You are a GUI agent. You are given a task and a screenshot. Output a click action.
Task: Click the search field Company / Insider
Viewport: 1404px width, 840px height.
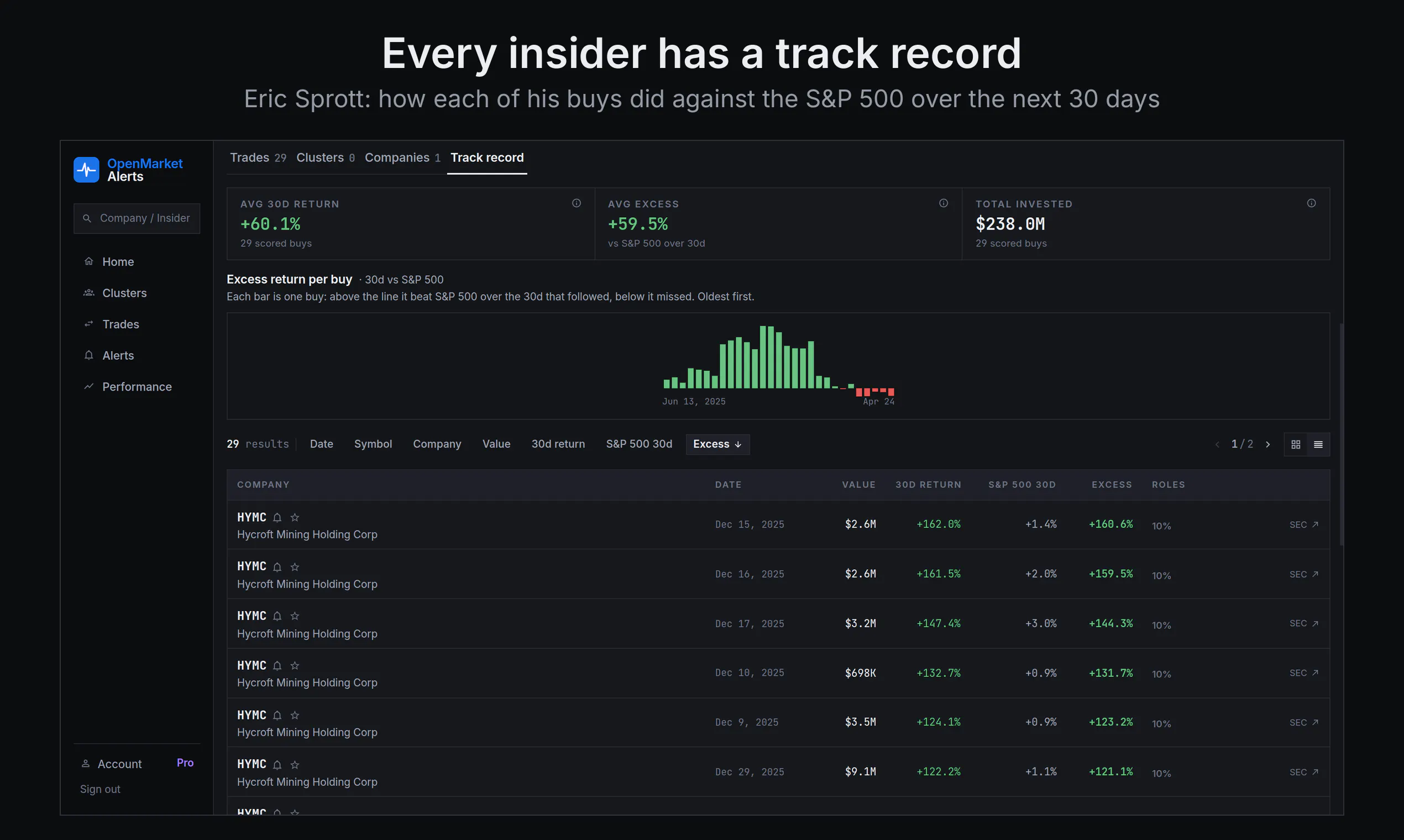click(137, 218)
